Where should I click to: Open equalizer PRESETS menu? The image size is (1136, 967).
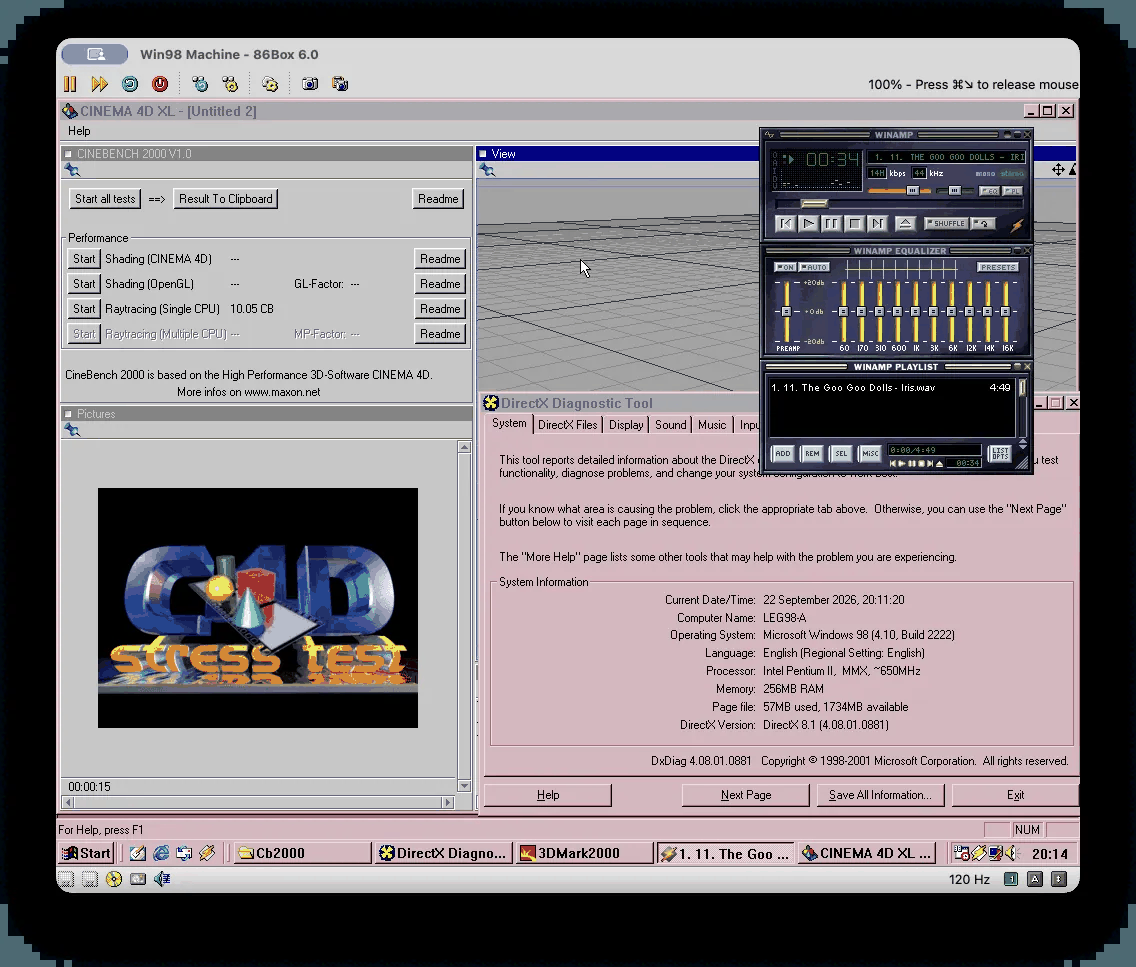[998, 267]
